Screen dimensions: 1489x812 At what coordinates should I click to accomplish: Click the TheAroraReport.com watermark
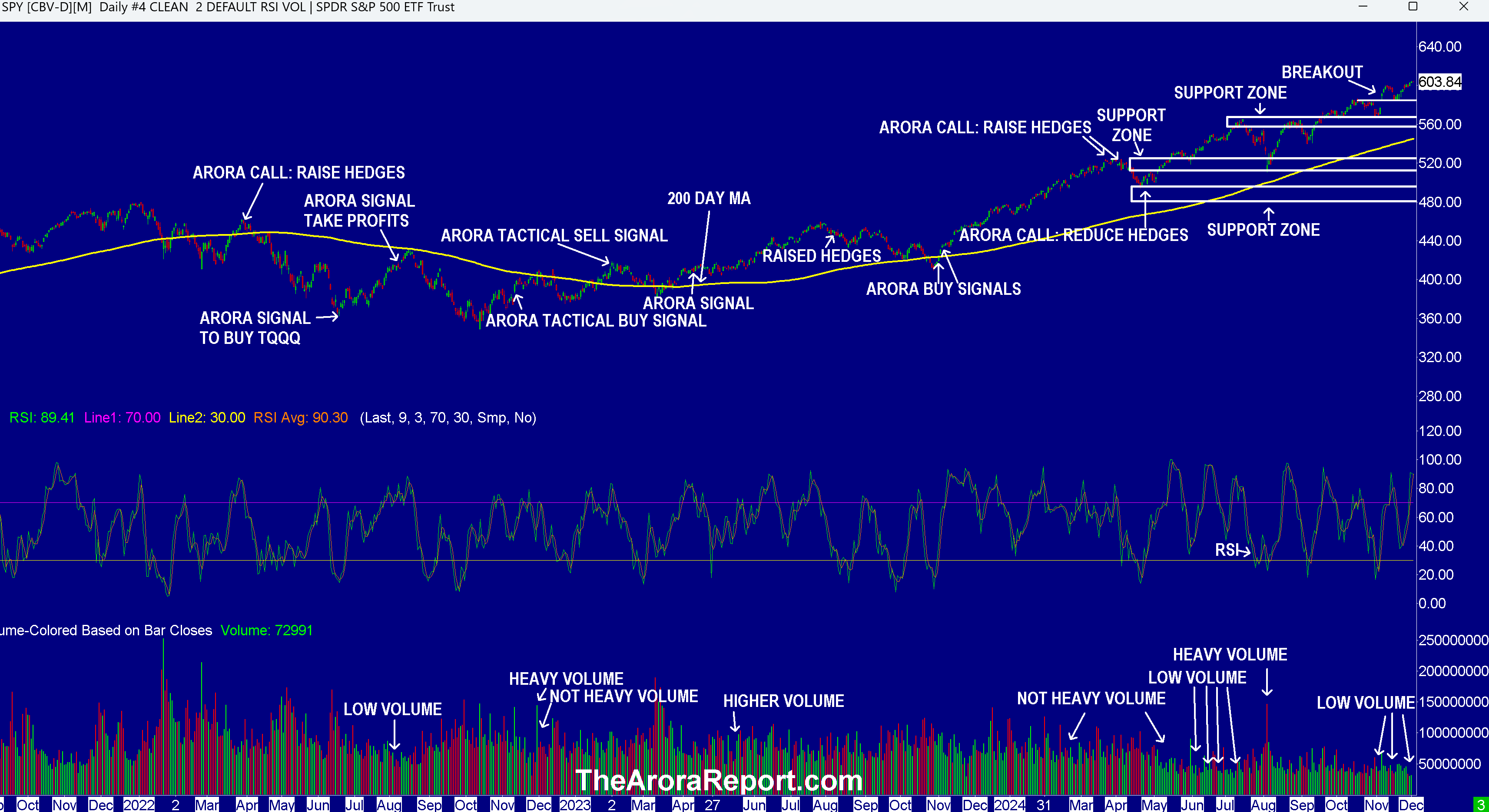[x=719, y=780]
